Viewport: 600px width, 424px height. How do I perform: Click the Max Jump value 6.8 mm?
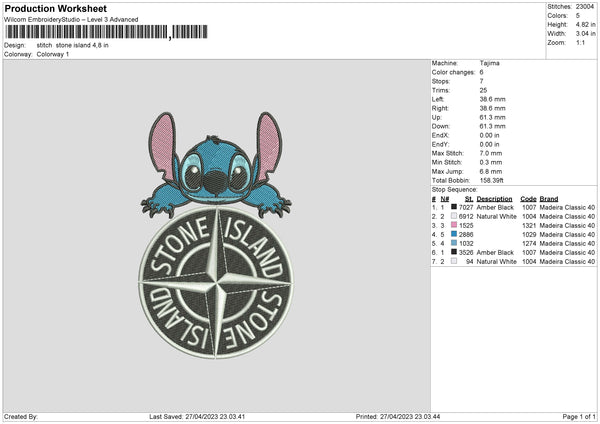pyautogui.click(x=491, y=171)
